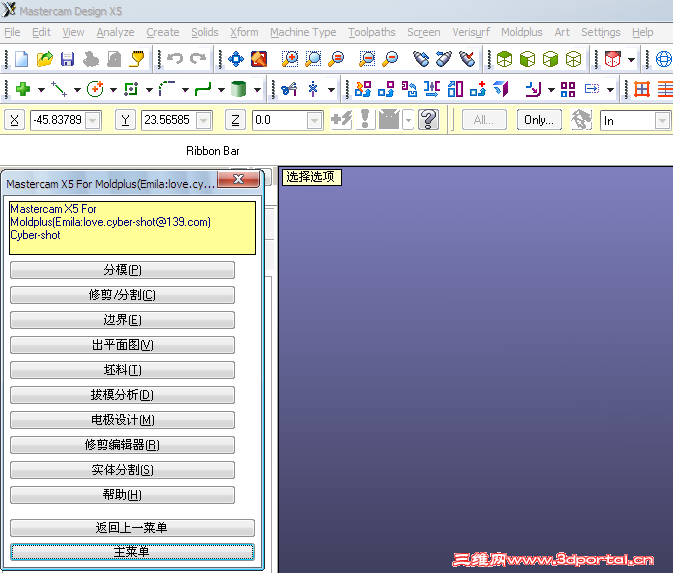The height and width of the screenshot is (573, 673).
Task: Open the Z coordinate dropdown
Action: [315, 120]
